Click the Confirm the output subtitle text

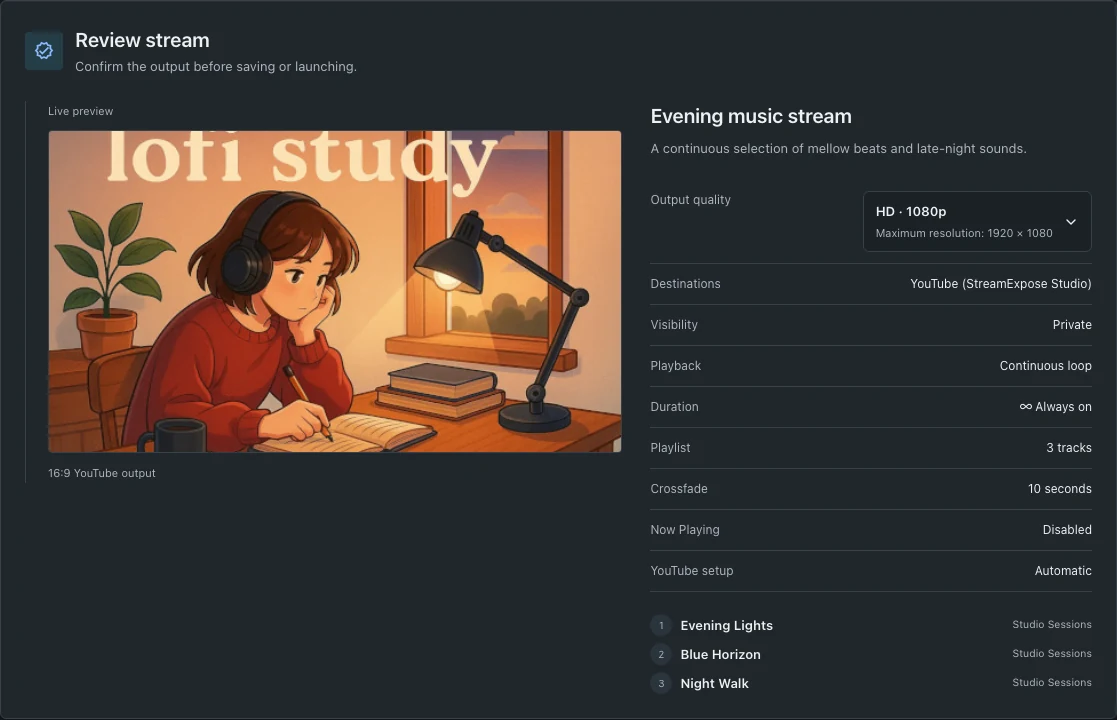[216, 67]
